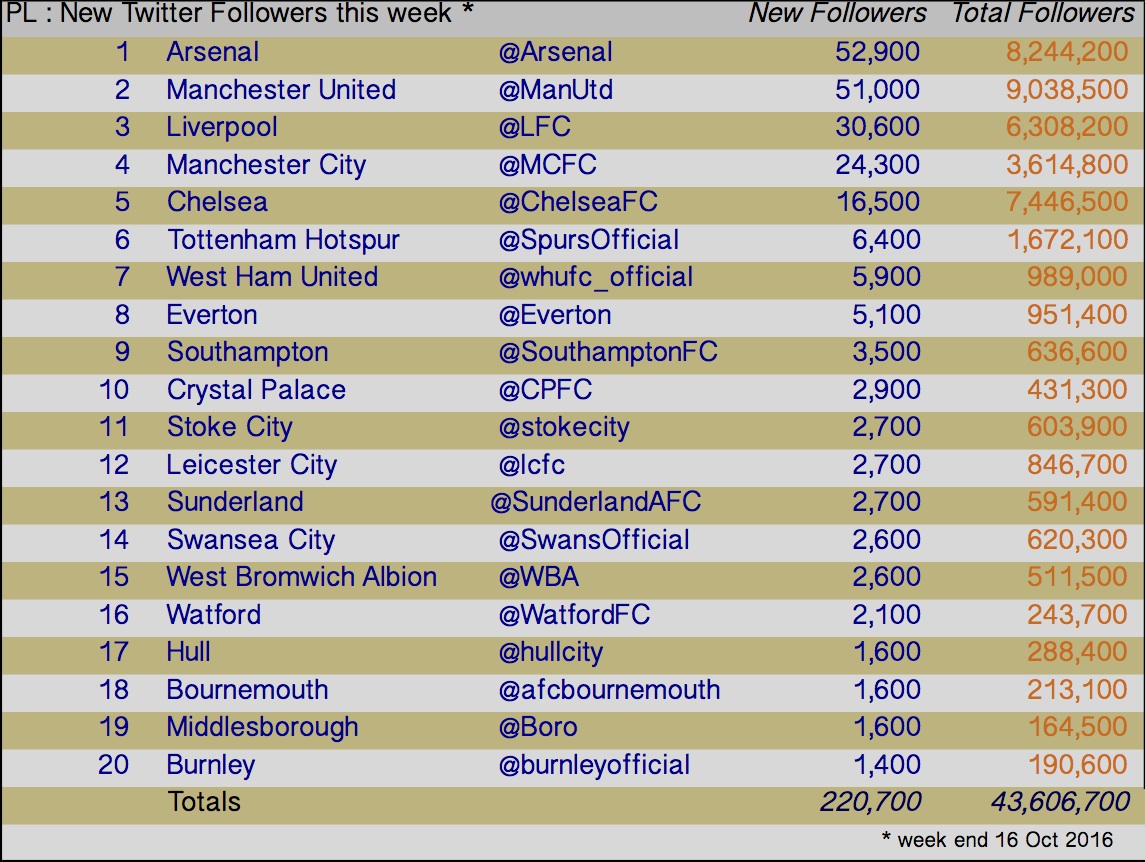Viewport: 1145px width, 862px height.
Task: Select Burnley's rank number 20
Action: (x=113, y=765)
